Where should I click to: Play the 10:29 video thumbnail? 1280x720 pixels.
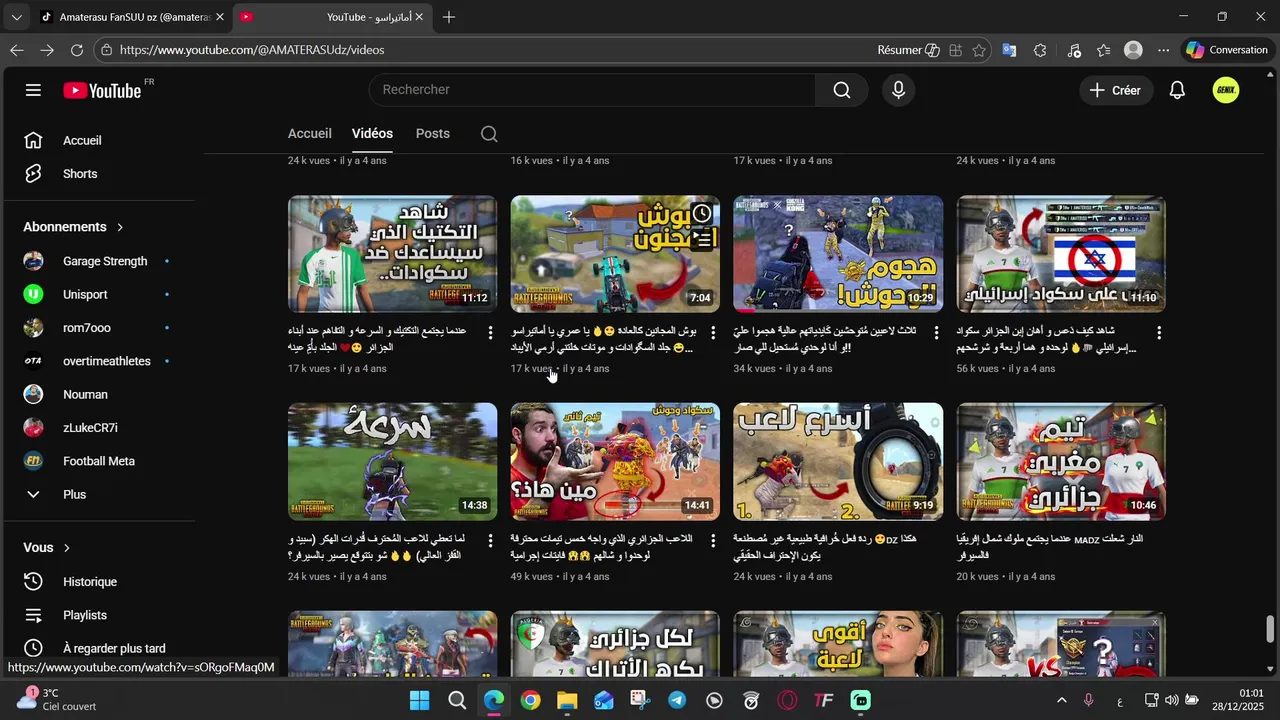click(838, 254)
